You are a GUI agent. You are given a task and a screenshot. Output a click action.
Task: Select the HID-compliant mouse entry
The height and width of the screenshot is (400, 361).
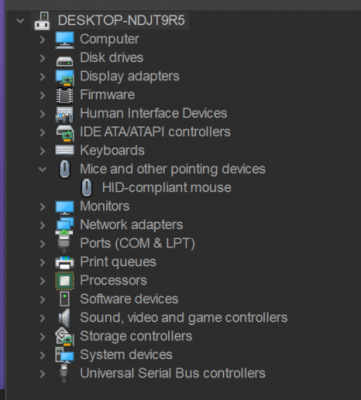[167, 188]
